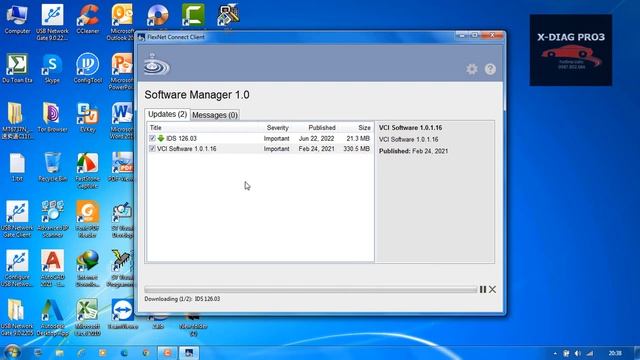Screen dimensions: 640x360
Task: Select the Du Toan Eta desktop icon
Action: [x=17, y=69]
